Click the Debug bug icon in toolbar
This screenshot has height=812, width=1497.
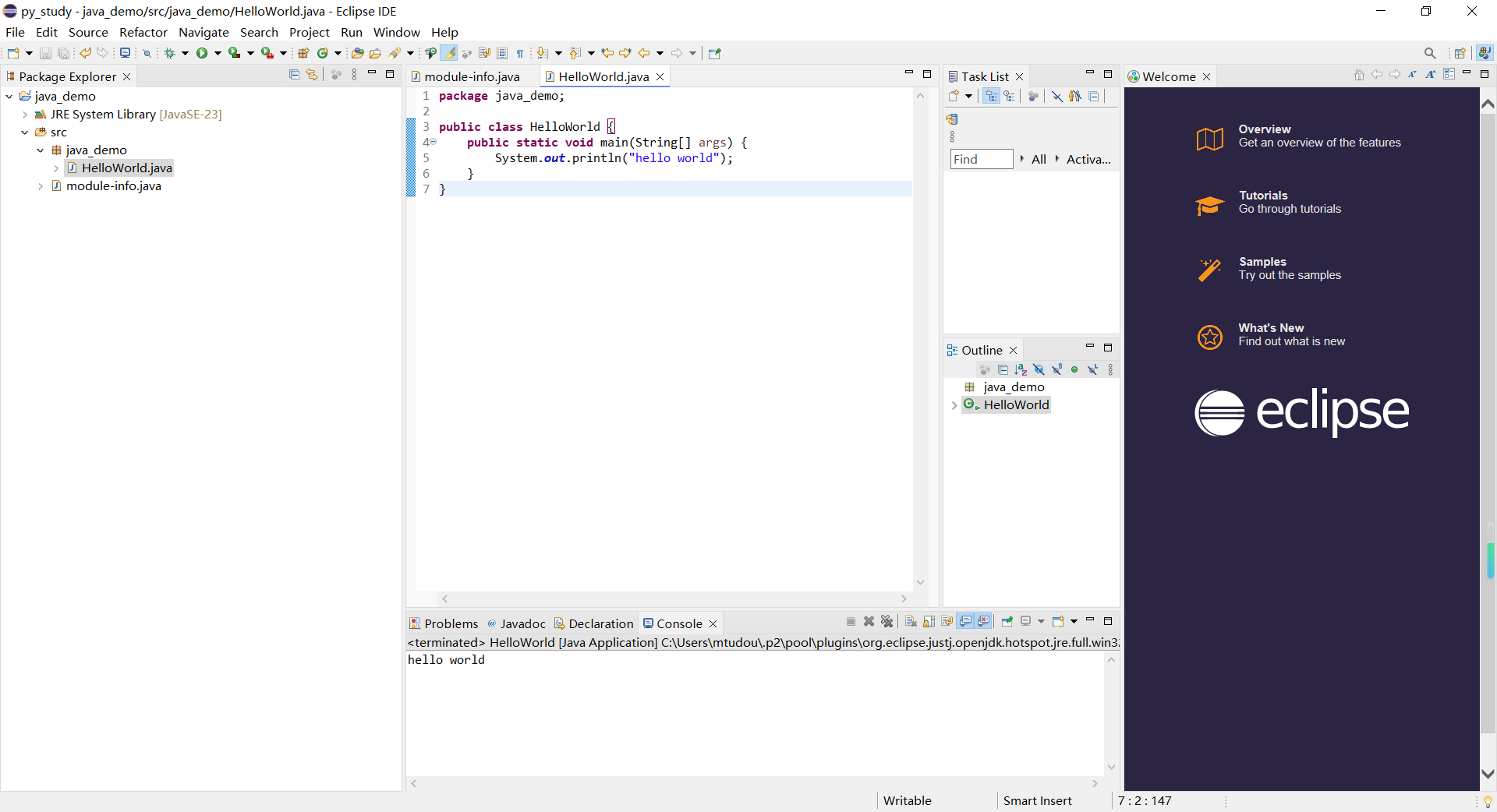pyautogui.click(x=169, y=53)
